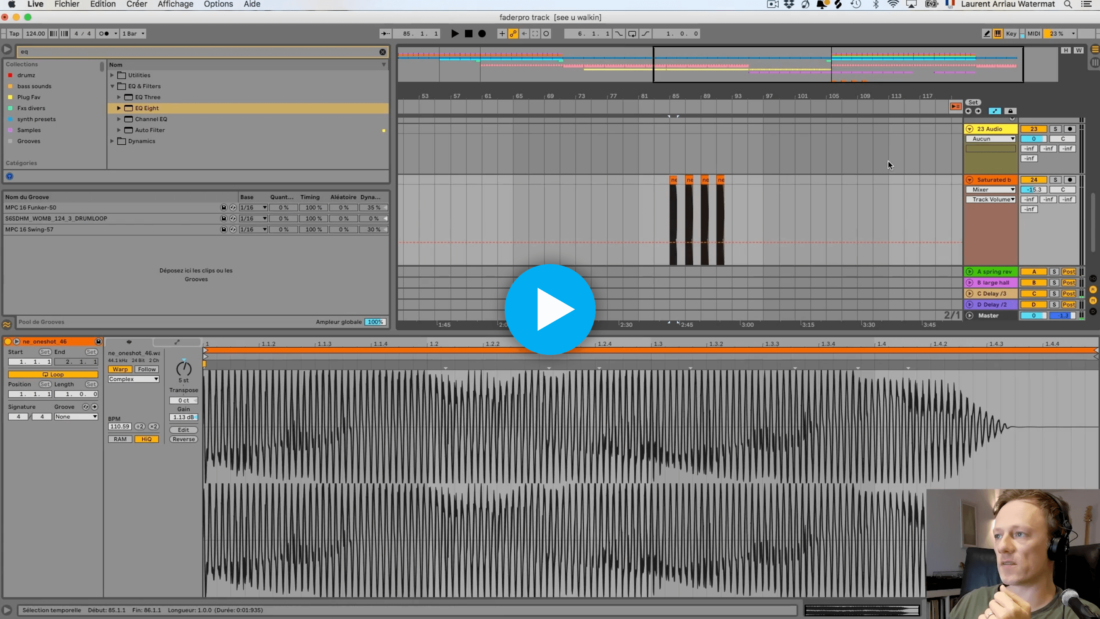Click the Reverse sample button

(x=183, y=439)
